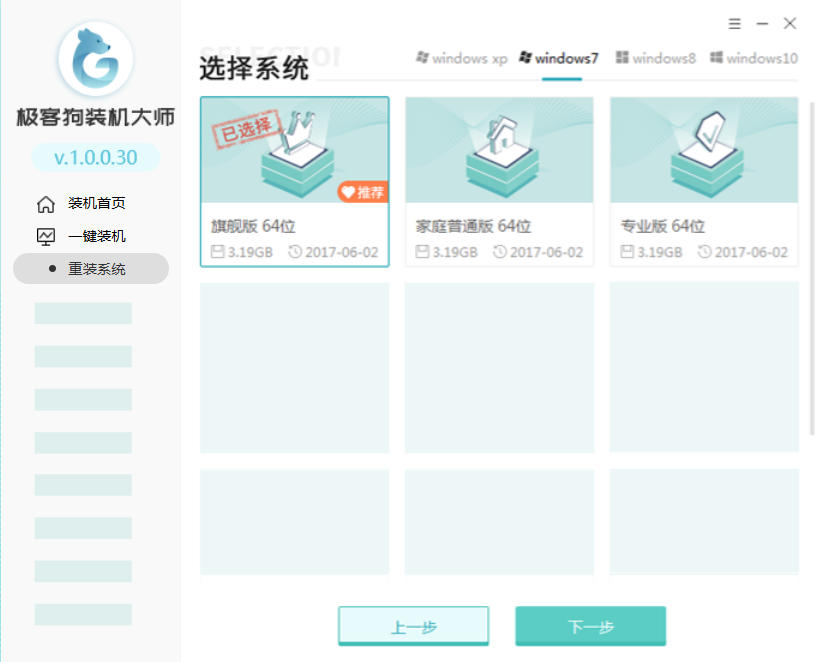Switch to the windows7 tab

click(559, 58)
